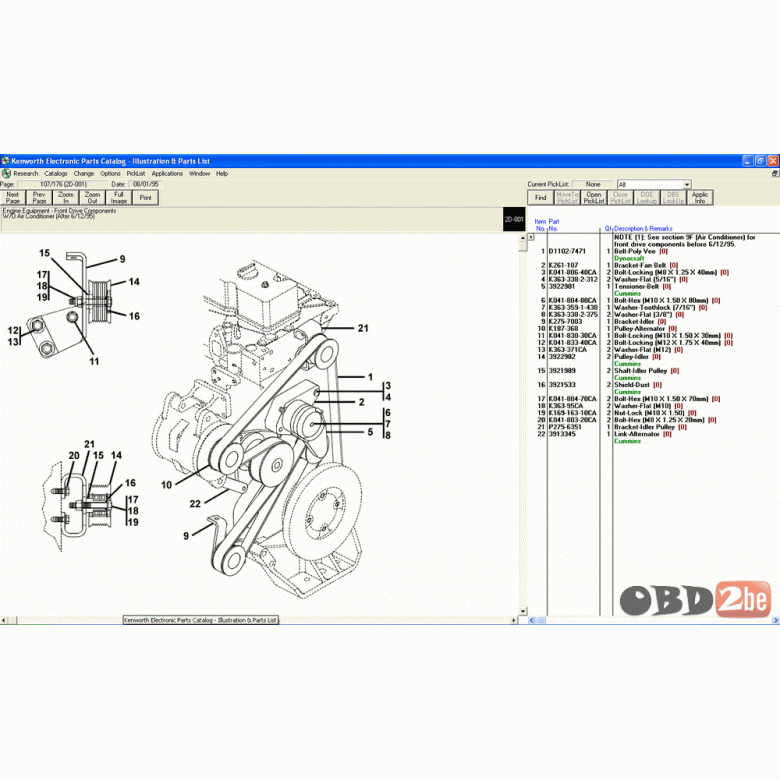780x780 pixels.
Task: Click the illustration horizontal scrollbar right arrow
Action: tap(514, 620)
